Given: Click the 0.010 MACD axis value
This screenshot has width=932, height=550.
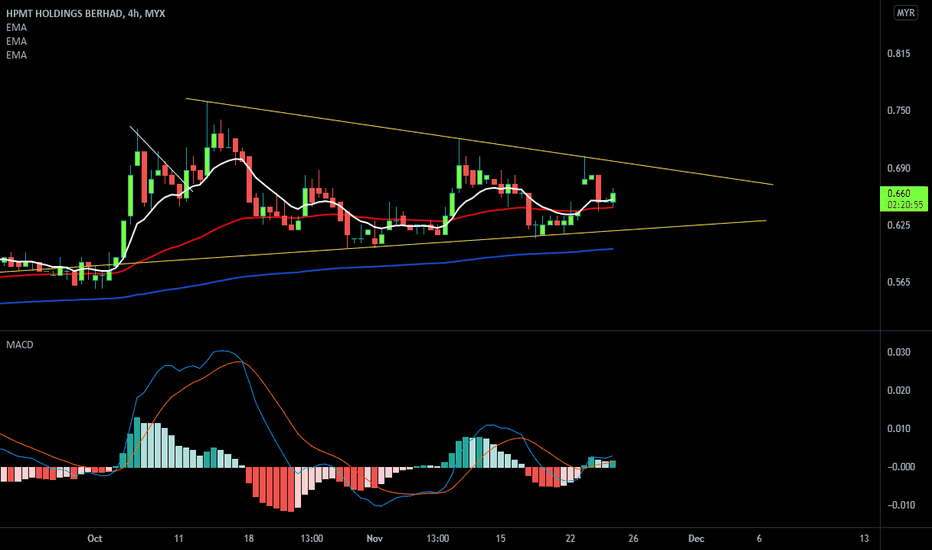Looking at the screenshot, I should (x=899, y=429).
